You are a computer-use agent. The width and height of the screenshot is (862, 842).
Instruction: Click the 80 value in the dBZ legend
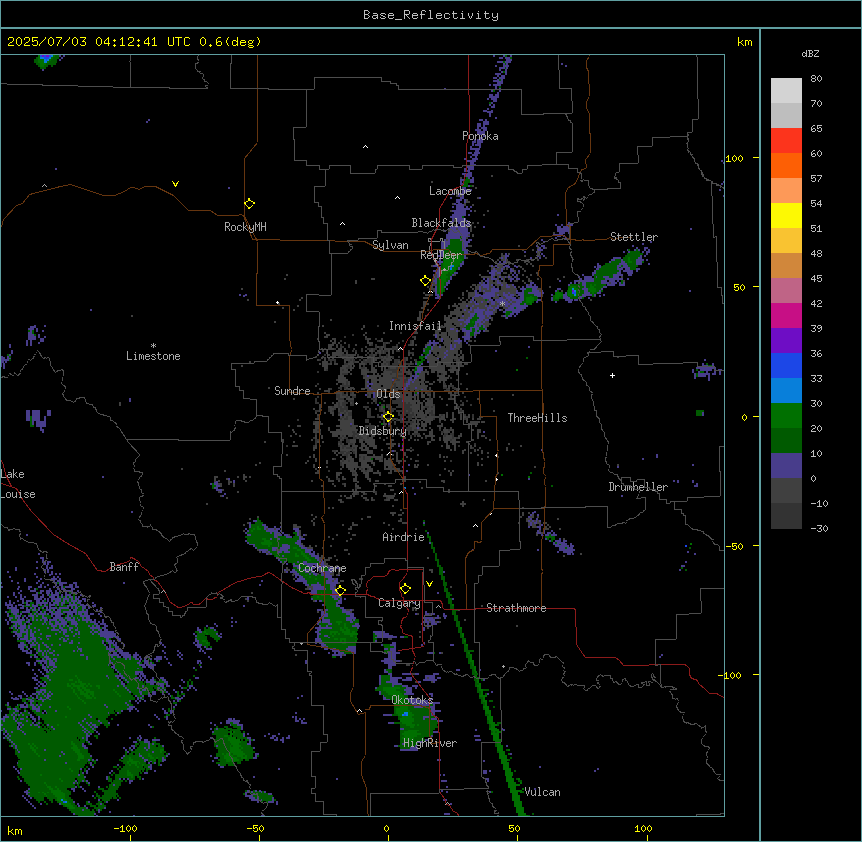pyautogui.click(x=816, y=79)
